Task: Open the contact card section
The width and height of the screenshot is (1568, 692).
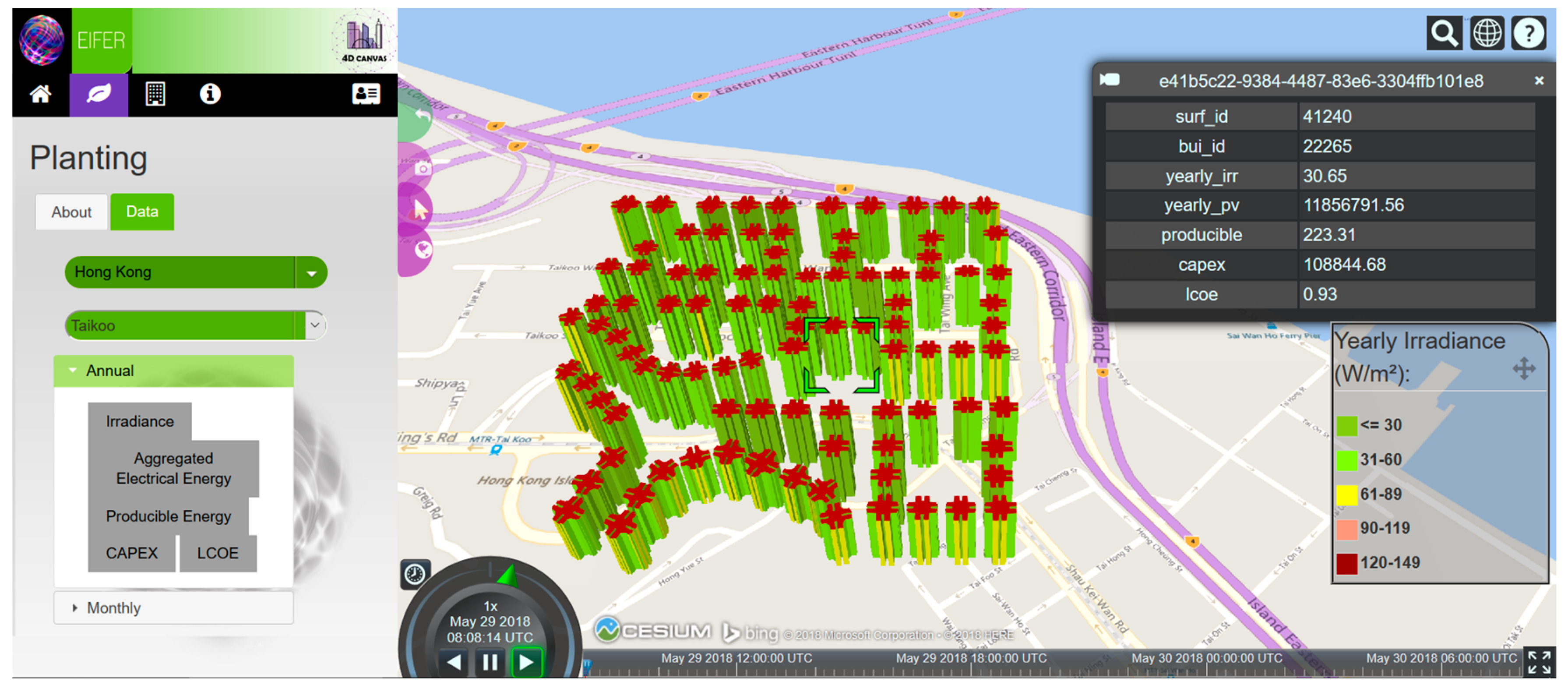Action: point(366,94)
